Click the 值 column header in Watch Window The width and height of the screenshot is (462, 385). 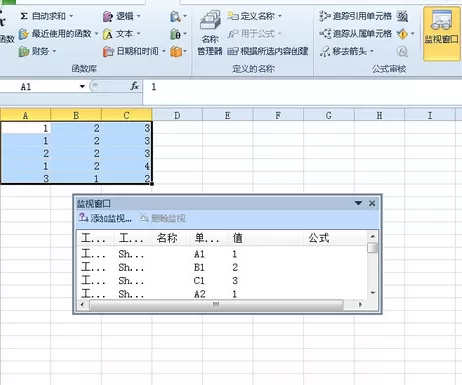pyautogui.click(x=267, y=238)
